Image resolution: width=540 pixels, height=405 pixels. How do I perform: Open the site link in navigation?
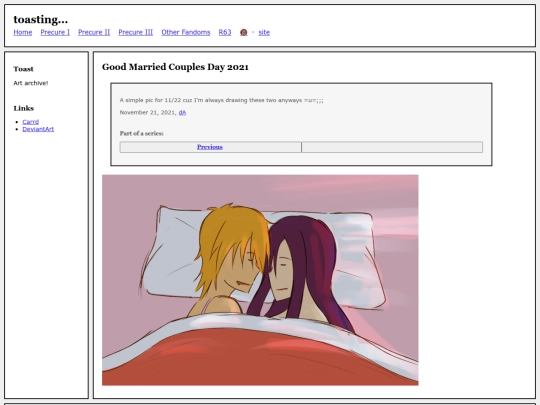tap(264, 32)
